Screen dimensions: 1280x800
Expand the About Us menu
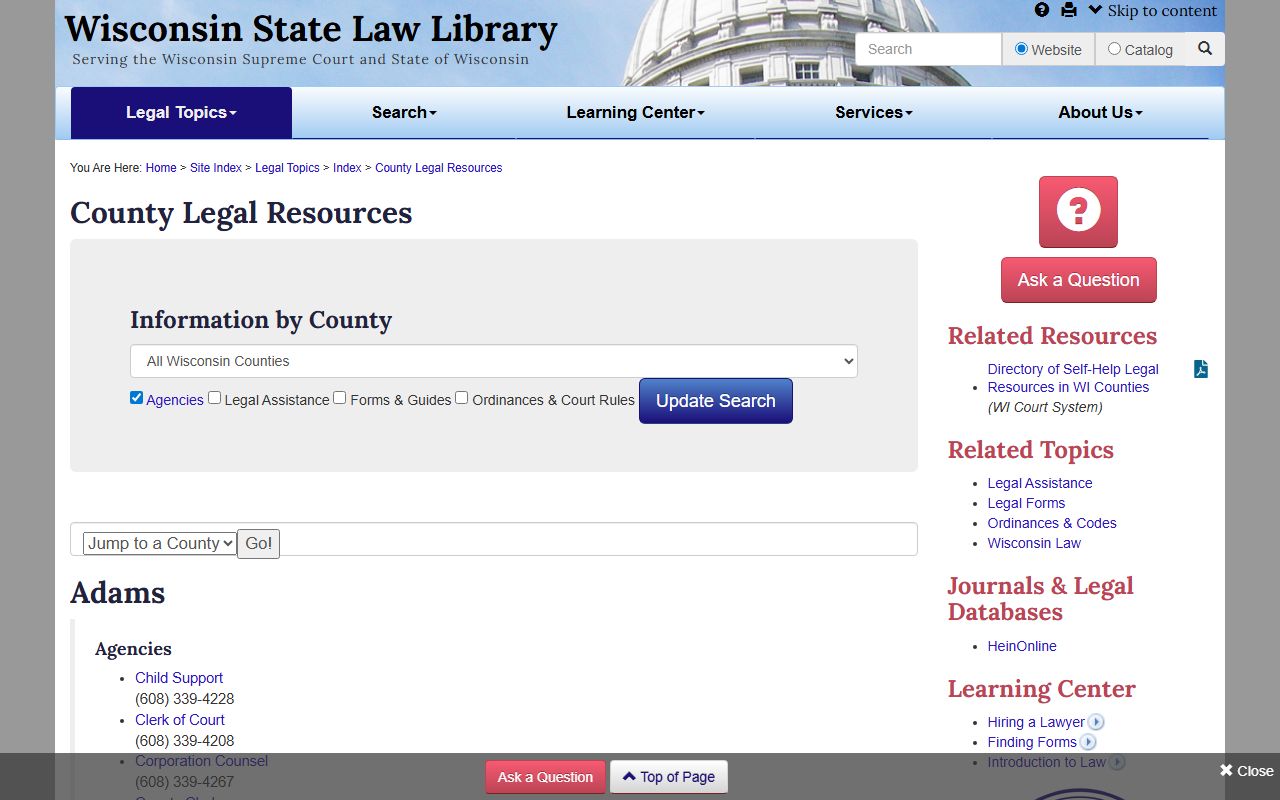1100,112
